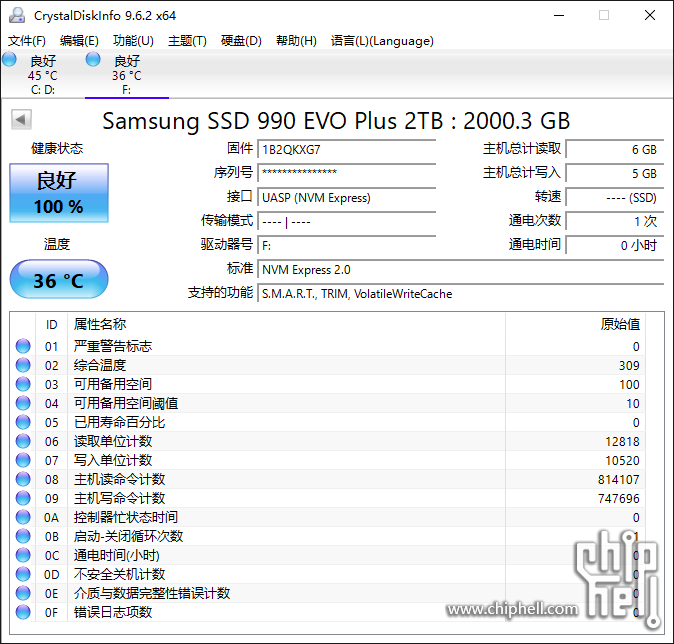This screenshot has width=674, height=644.
Task: Click the status orb for ID 0E 介质与数据完整性错误计数
Action: 23,593
